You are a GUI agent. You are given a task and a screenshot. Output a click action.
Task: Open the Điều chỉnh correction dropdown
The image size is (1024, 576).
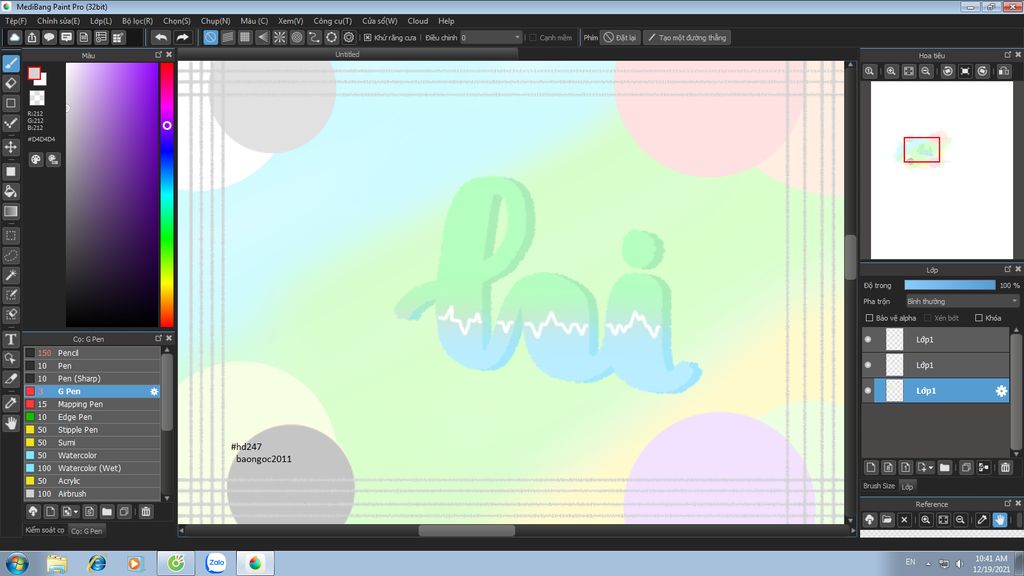click(x=490, y=37)
